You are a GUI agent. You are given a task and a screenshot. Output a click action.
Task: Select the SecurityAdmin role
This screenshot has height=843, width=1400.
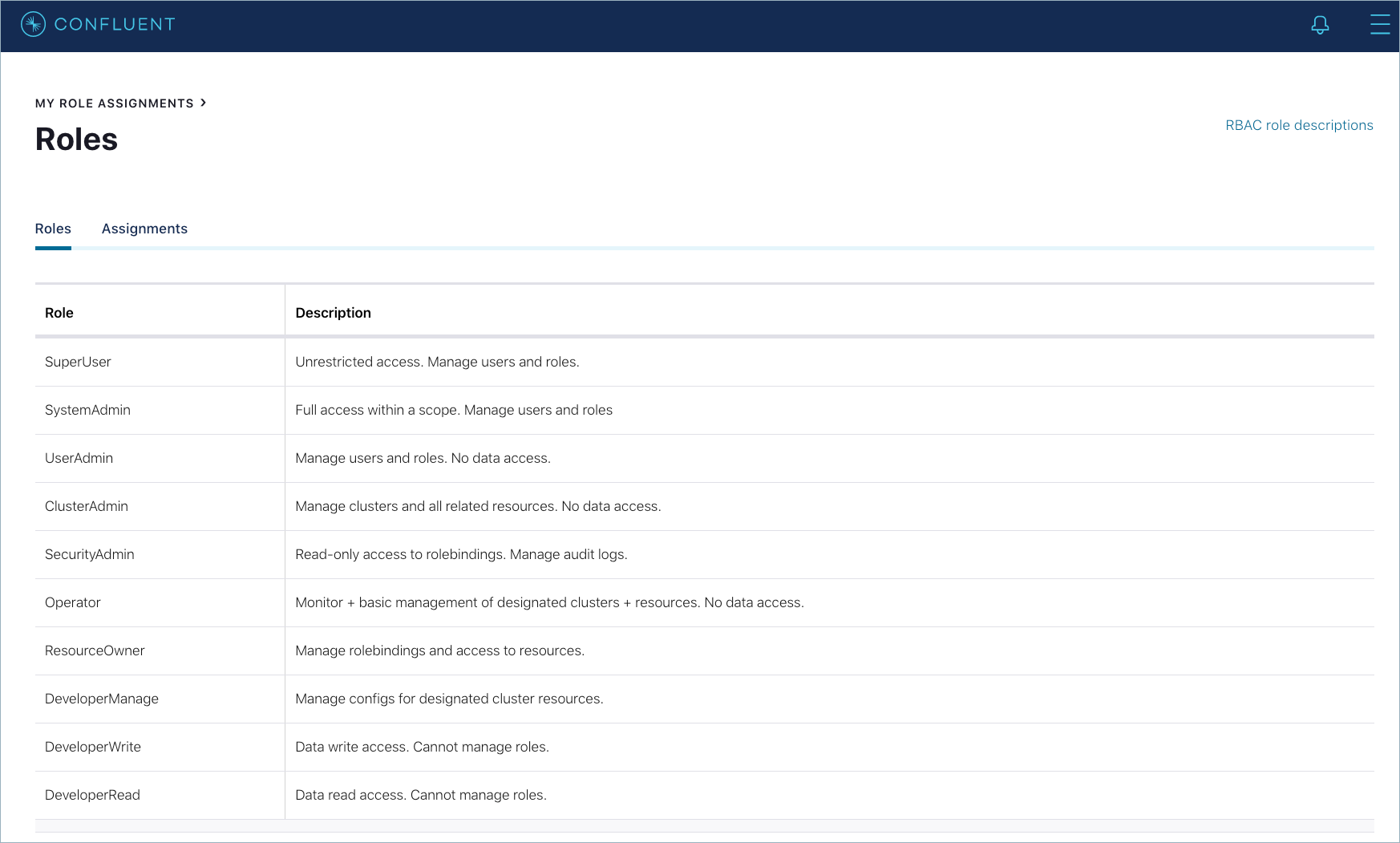coord(90,554)
